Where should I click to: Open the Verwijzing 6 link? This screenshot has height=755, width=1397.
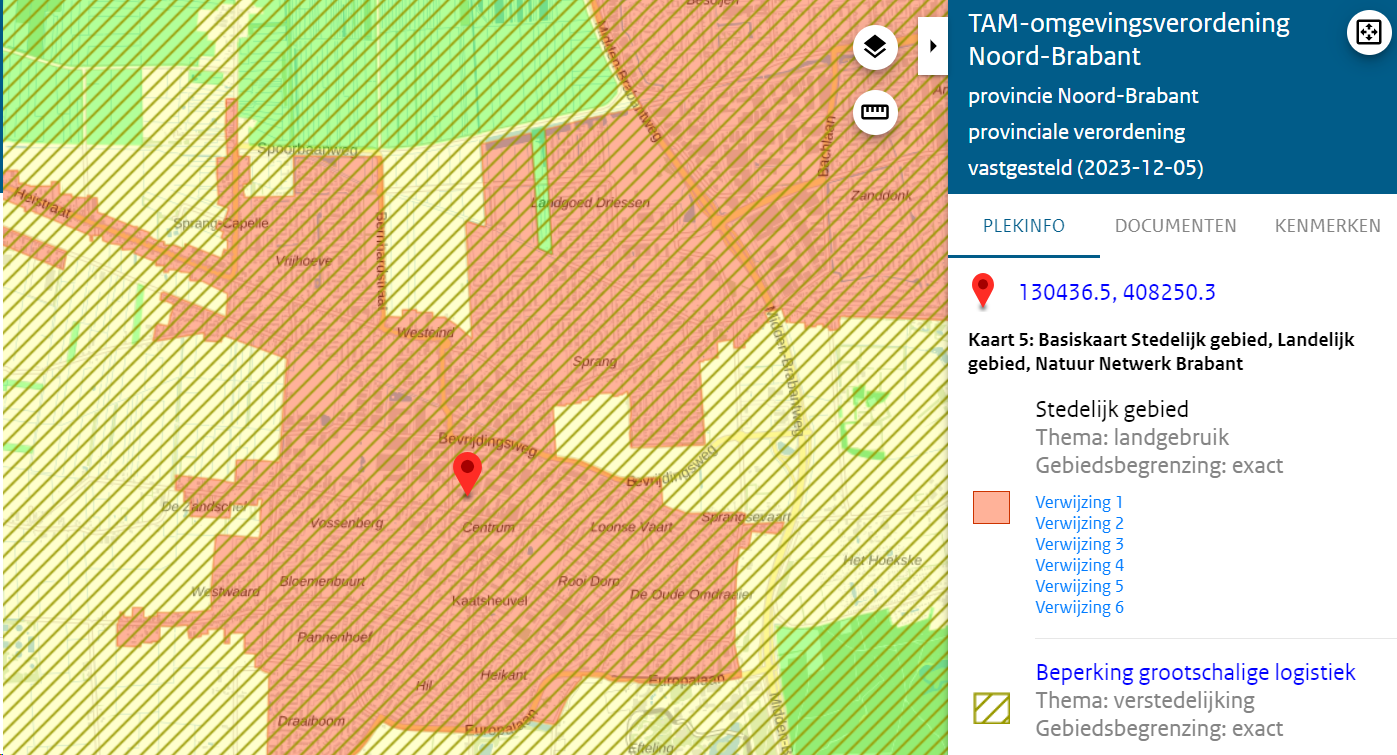point(1080,607)
